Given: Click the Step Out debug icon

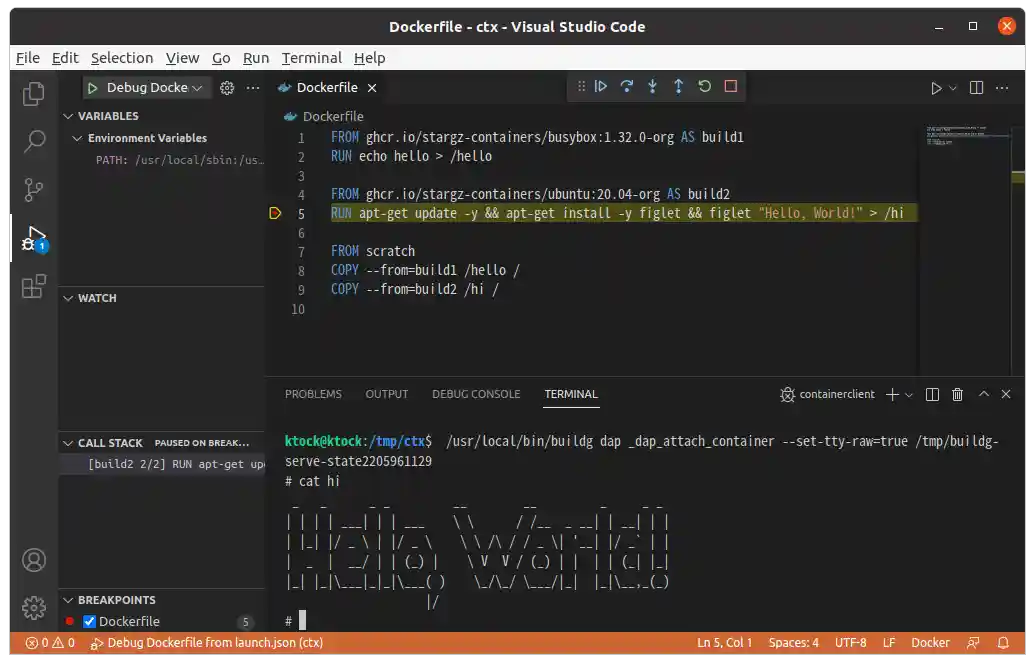Looking at the screenshot, I should (x=678, y=86).
